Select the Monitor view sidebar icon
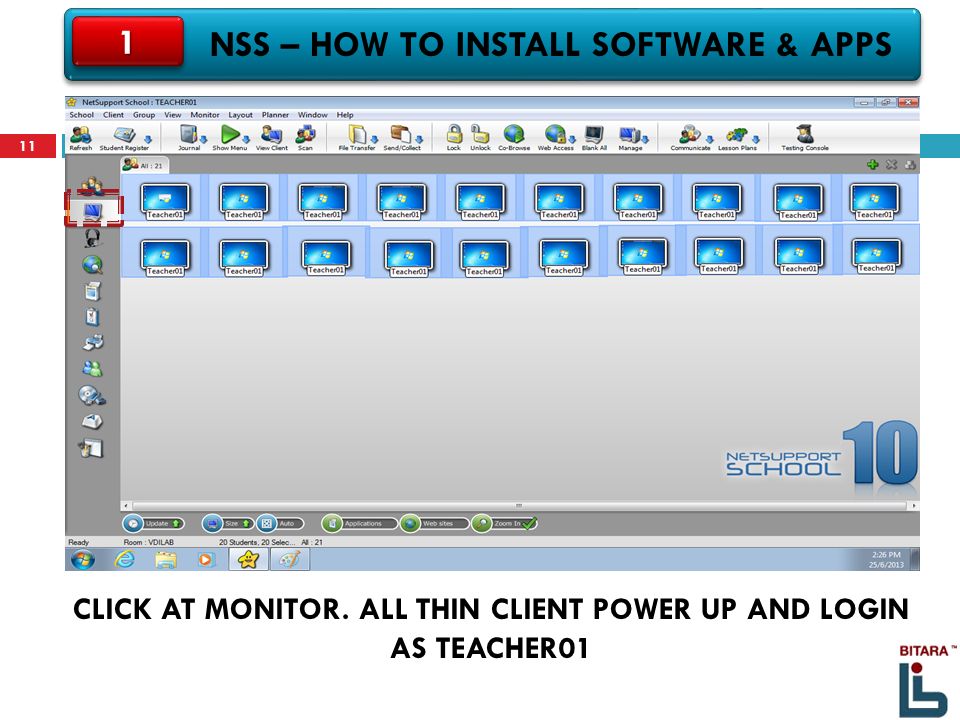960x720 pixels. click(x=92, y=212)
